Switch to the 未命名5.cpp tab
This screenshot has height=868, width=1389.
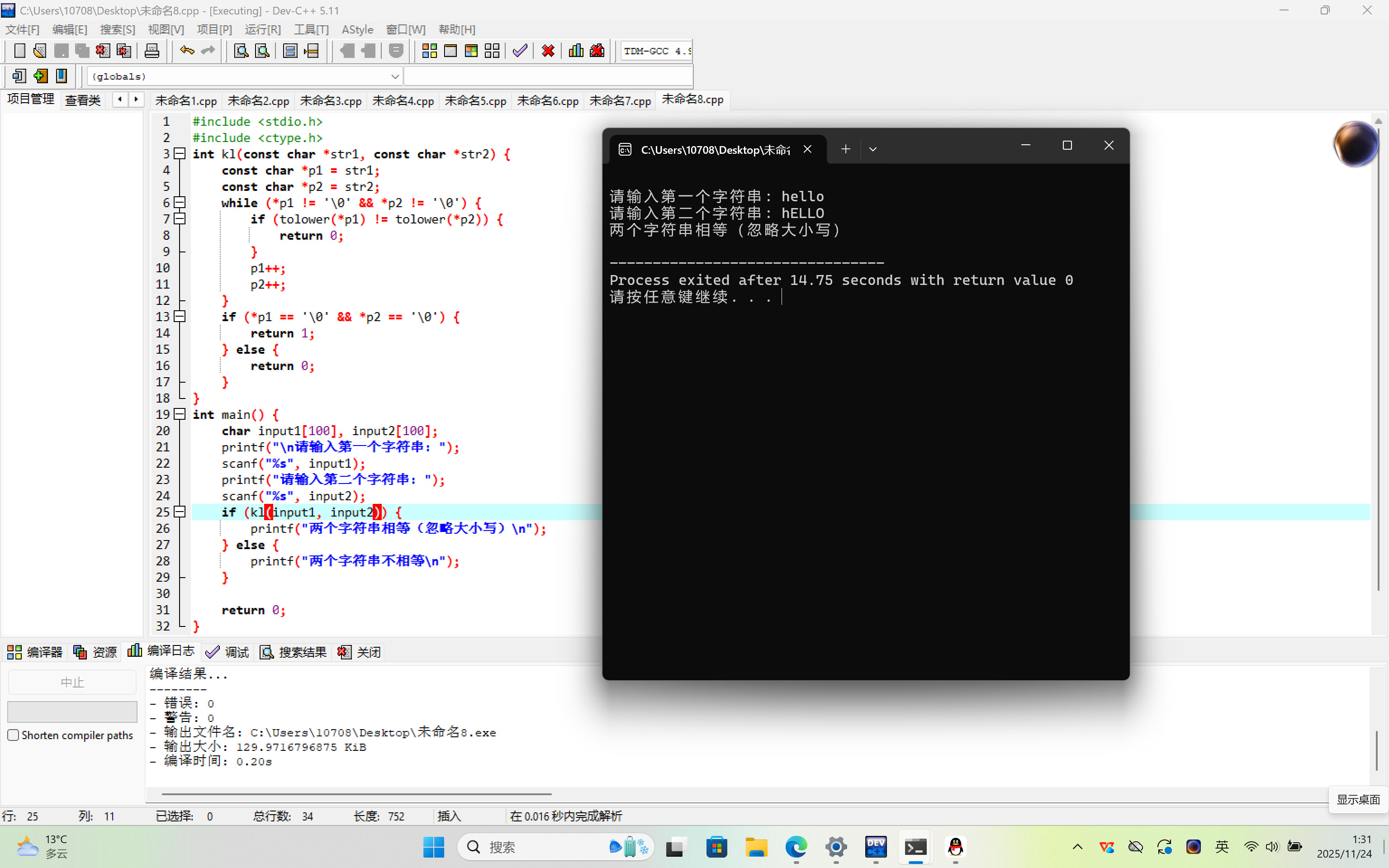[x=474, y=100]
